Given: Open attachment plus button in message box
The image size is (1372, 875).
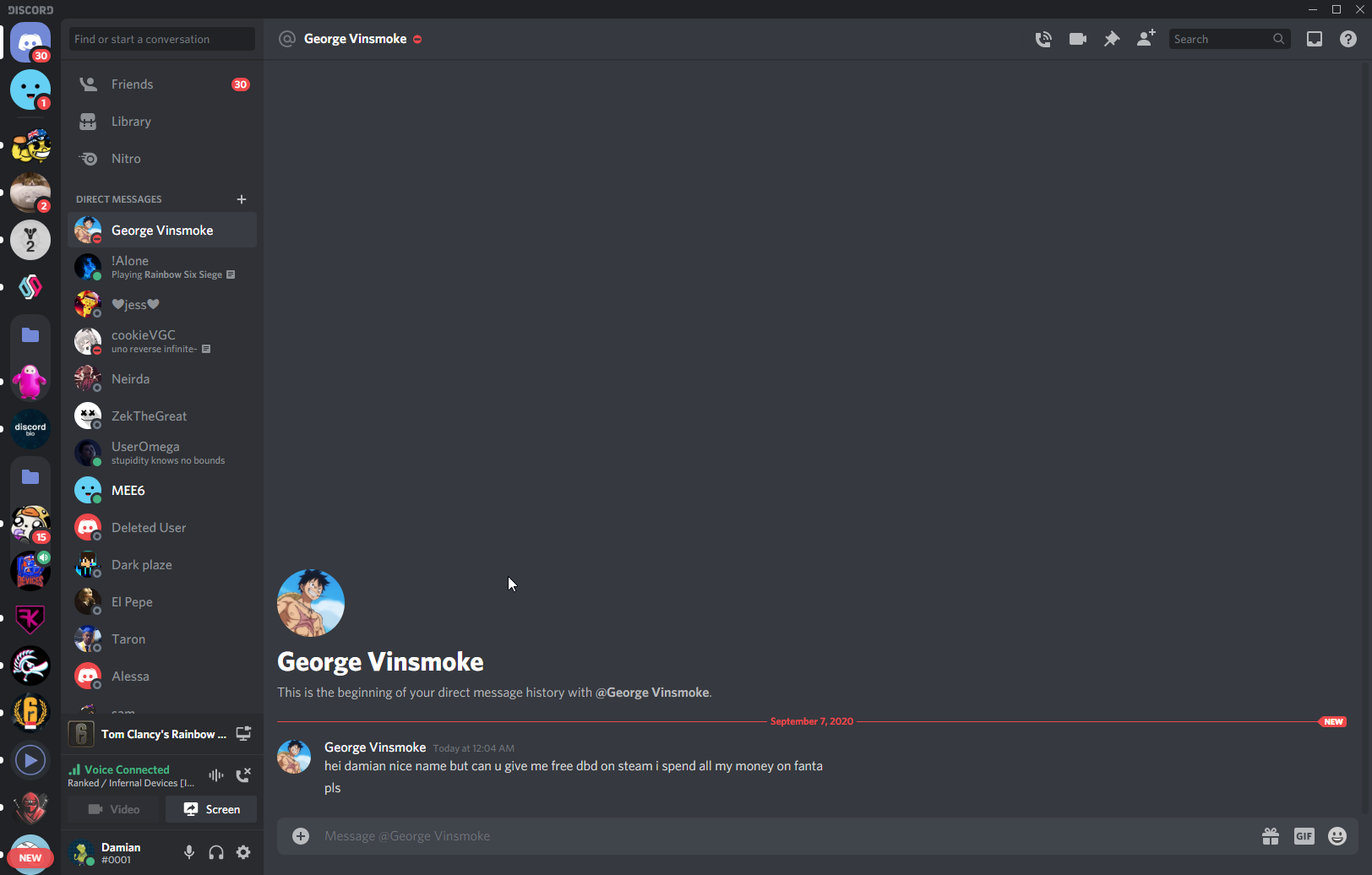Looking at the screenshot, I should pos(301,836).
